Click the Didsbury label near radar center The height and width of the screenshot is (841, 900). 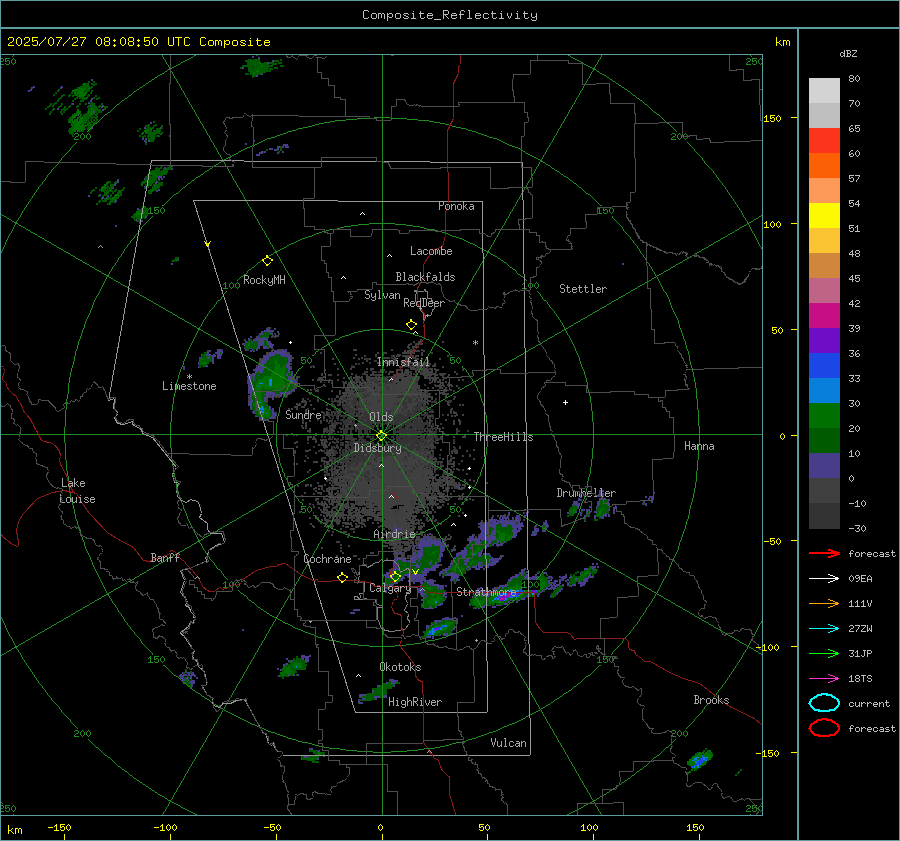(x=377, y=448)
